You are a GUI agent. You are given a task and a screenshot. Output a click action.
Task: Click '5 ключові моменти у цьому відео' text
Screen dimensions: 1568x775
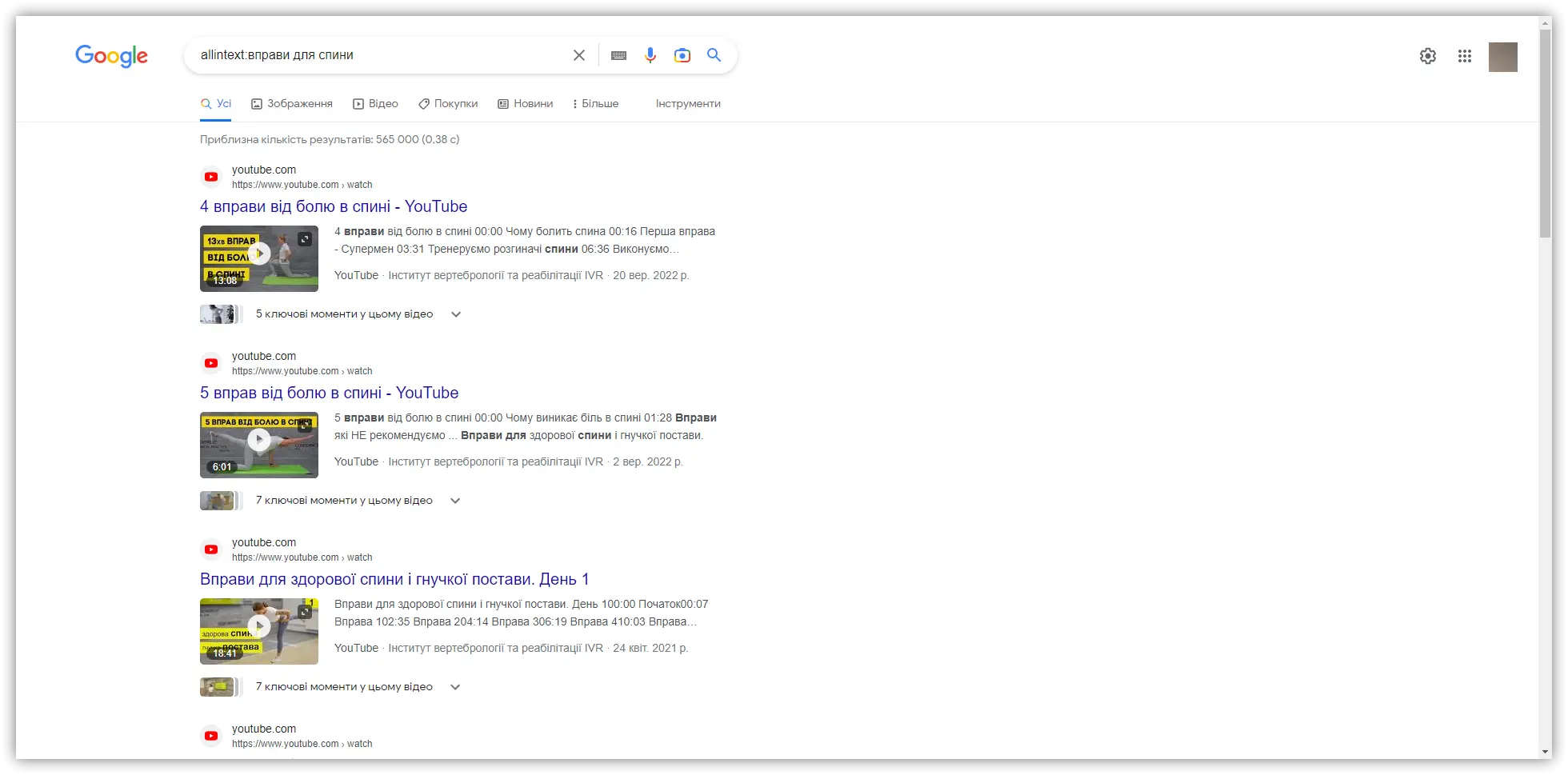click(x=344, y=314)
